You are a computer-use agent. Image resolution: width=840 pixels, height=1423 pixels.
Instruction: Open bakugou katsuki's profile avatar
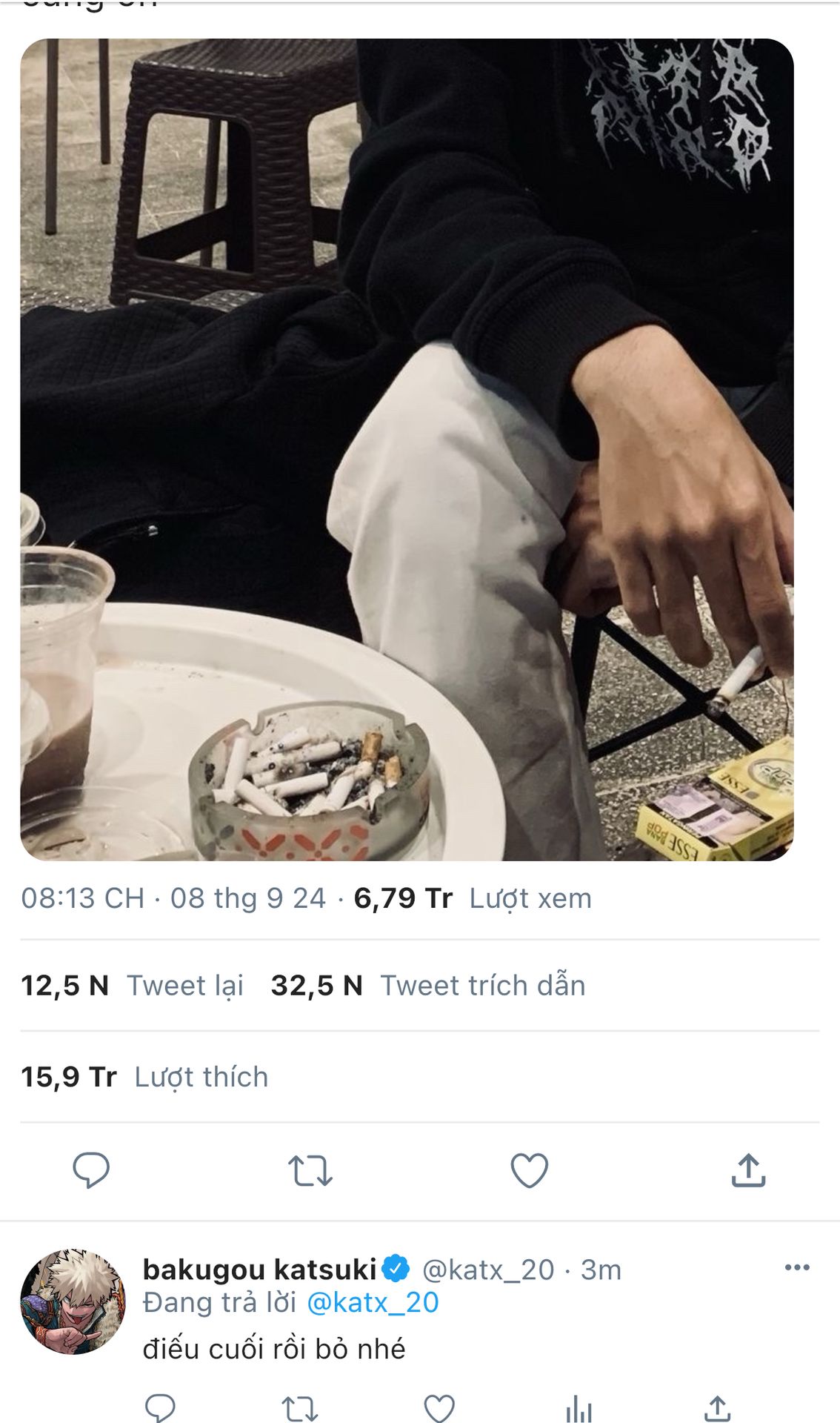[x=73, y=1301]
